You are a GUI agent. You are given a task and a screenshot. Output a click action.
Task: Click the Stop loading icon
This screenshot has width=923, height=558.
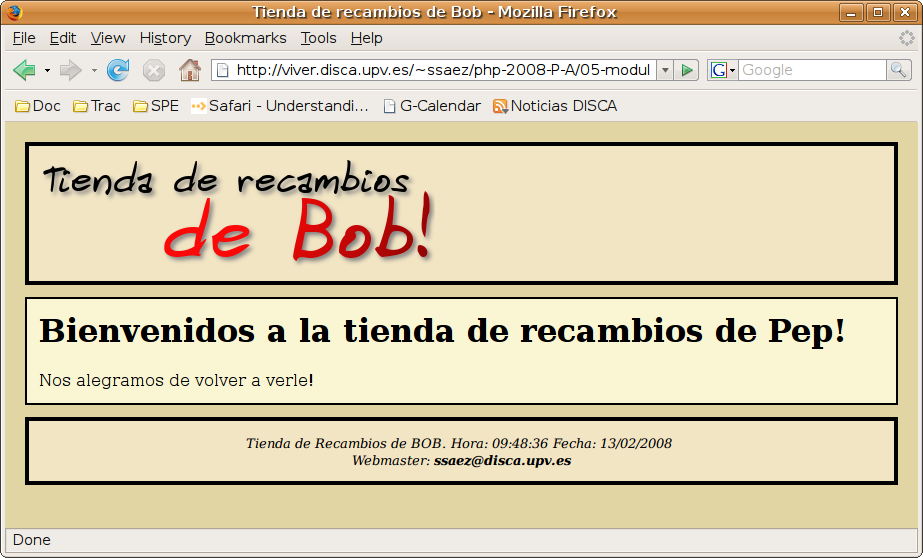(153, 70)
